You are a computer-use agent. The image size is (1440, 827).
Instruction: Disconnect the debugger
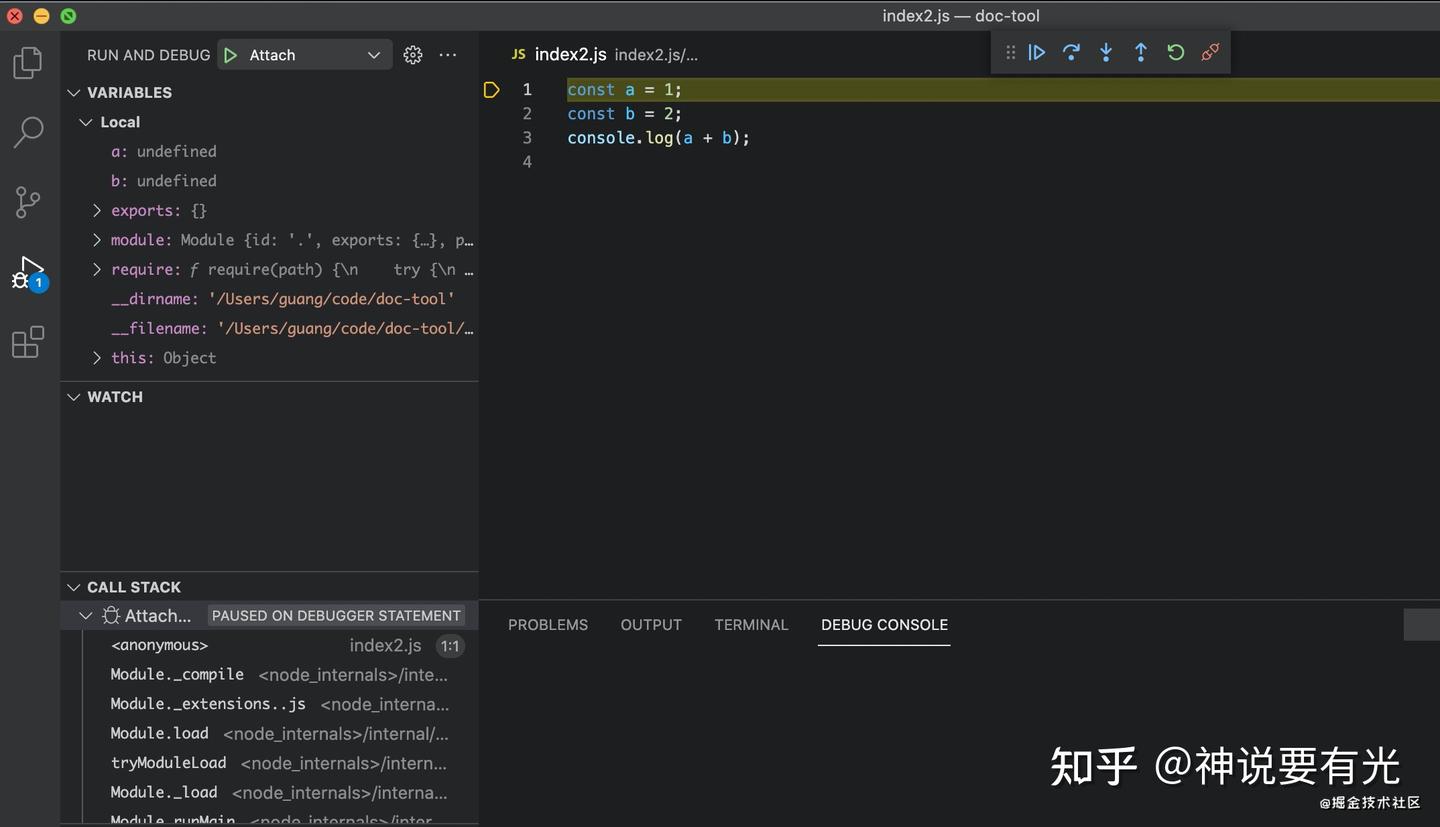click(x=1210, y=52)
